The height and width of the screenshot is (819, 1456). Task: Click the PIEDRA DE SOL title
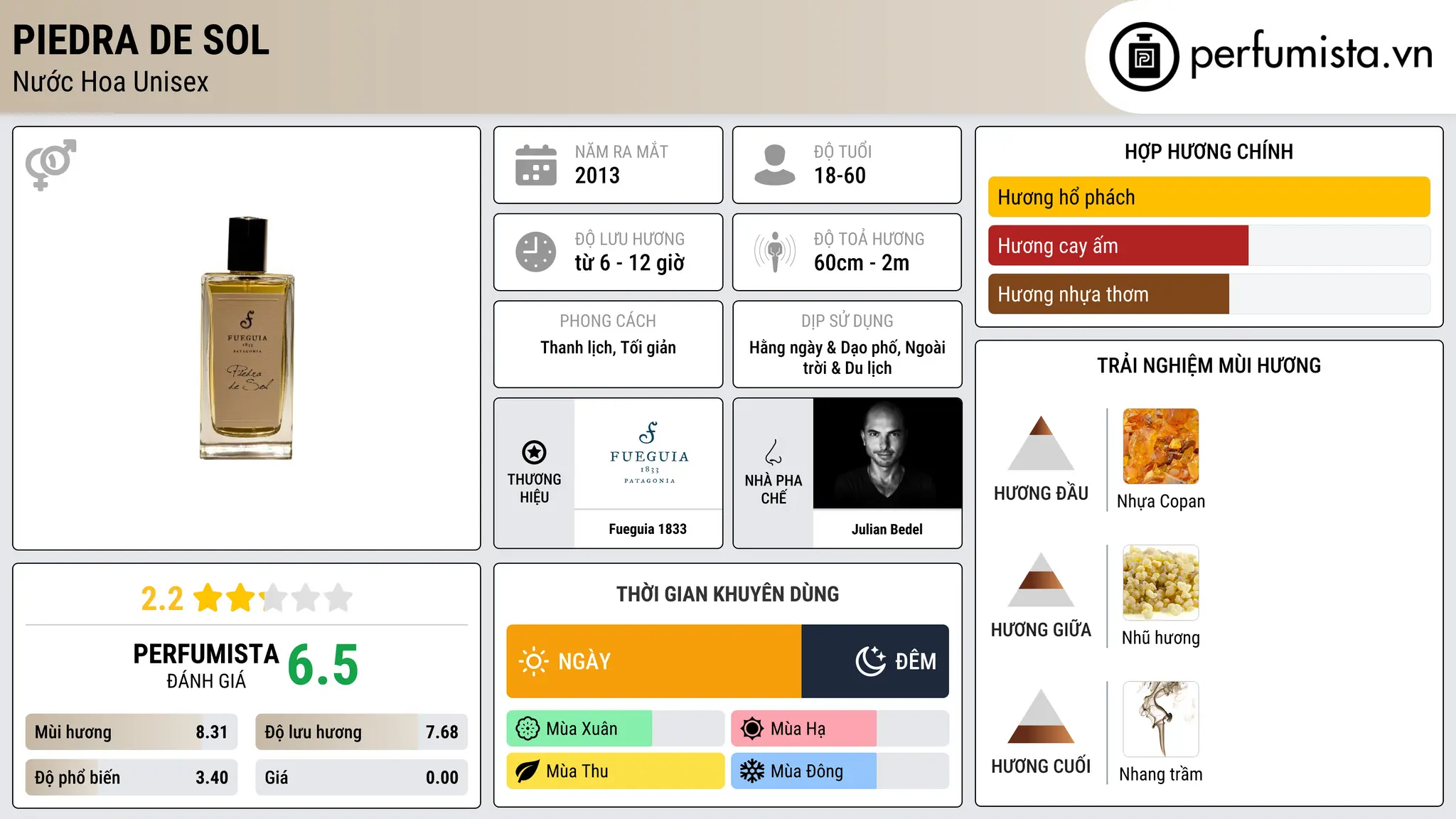pyautogui.click(x=141, y=41)
